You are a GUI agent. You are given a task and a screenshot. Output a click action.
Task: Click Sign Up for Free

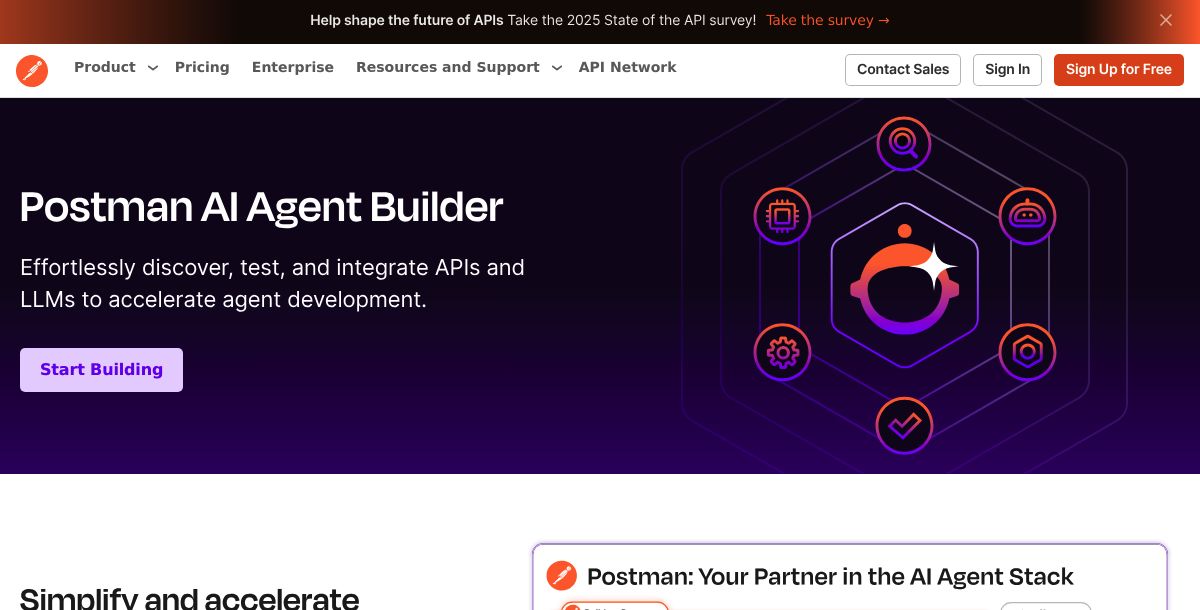click(x=1119, y=70)
